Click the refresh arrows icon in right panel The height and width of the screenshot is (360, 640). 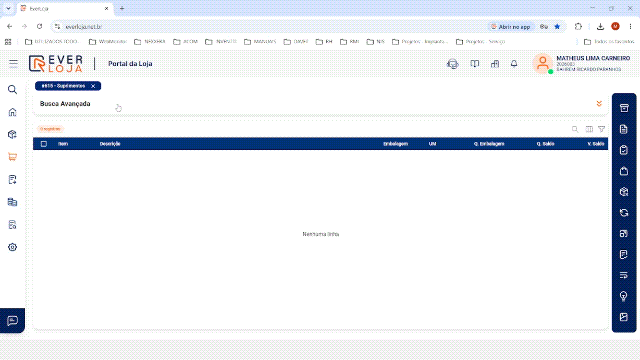pyautogui.click(x=624, y=213)
